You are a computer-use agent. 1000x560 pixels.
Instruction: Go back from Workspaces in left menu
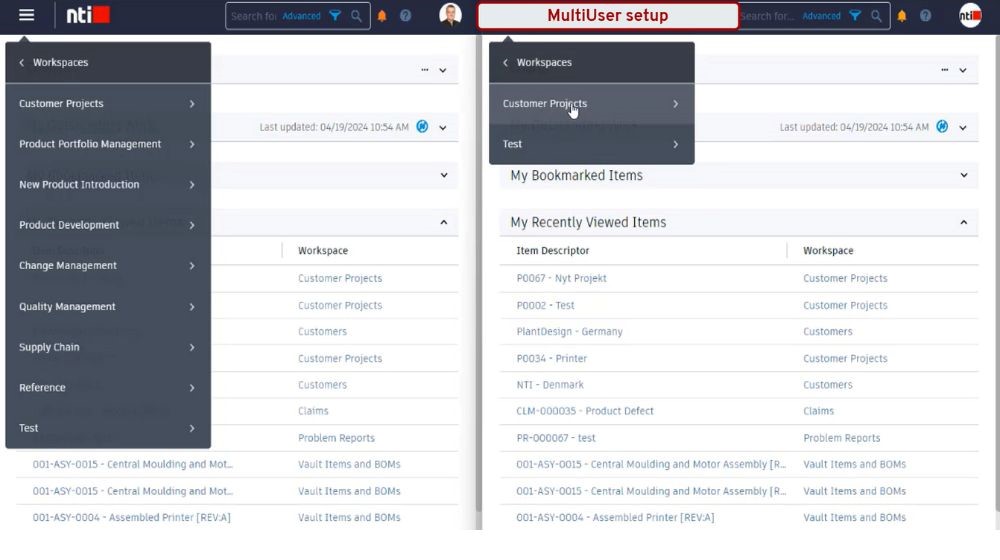pyautogui.click(x=22, y=63)
